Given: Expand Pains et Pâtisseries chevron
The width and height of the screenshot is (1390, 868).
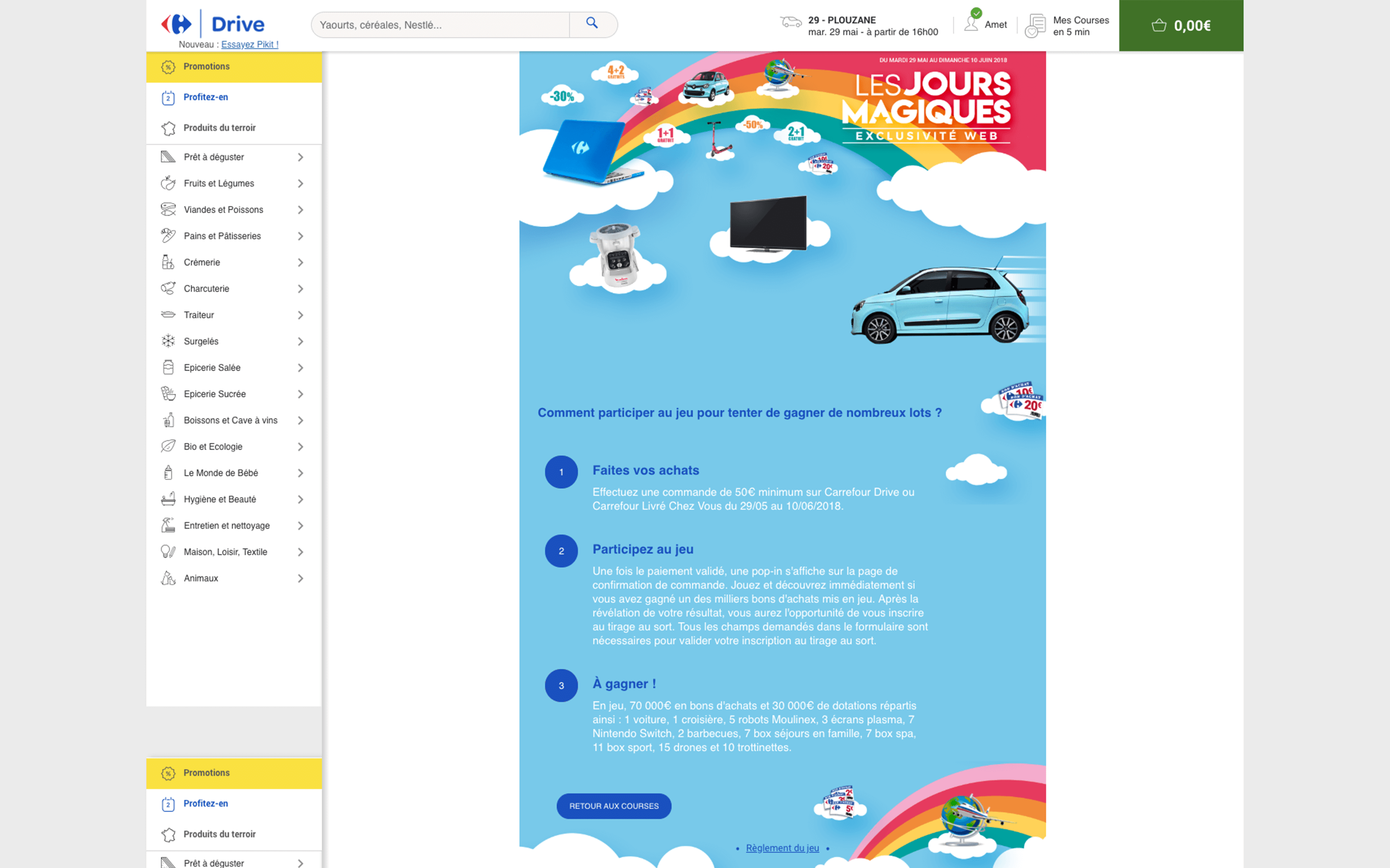Looking at the screenshot, I should click(300, 236).
